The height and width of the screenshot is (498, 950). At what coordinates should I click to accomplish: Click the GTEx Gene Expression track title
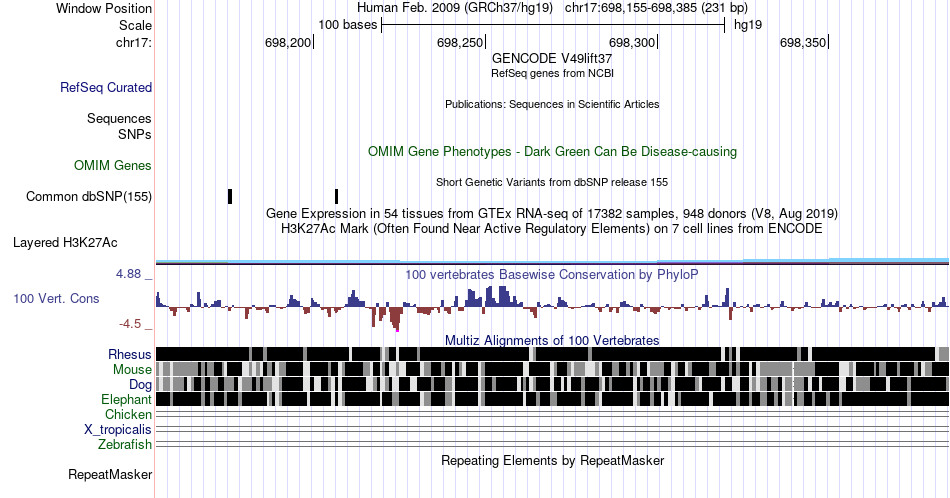tap(552, 214)
